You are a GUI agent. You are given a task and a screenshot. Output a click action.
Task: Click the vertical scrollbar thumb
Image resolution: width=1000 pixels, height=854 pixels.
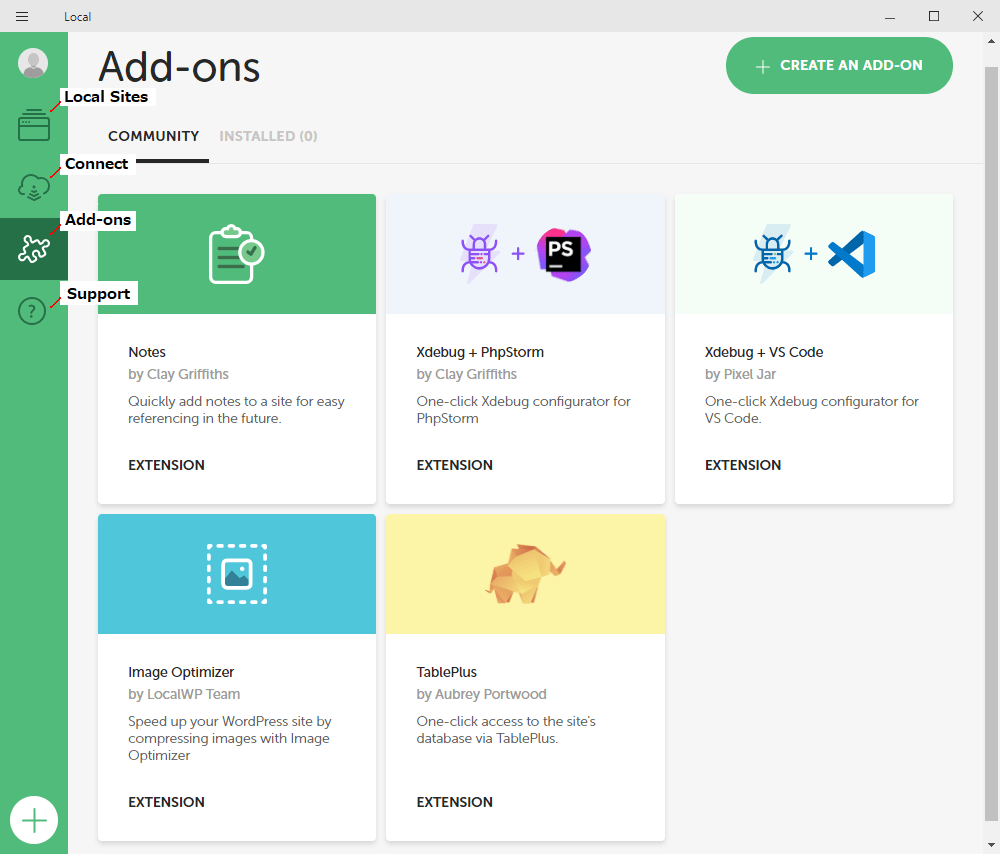[x=991, y=443]
